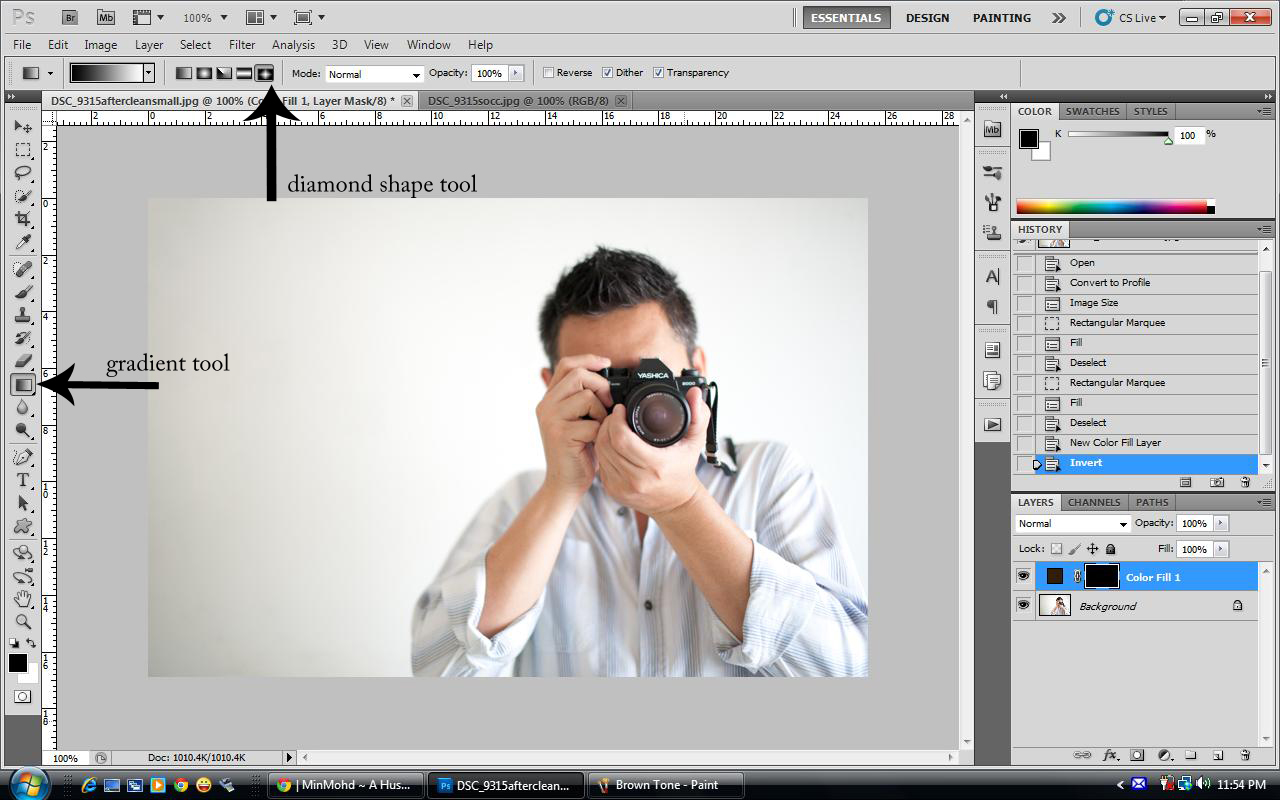Image resolution: width=1280 pixels, height=801 pixels.
Task: Select the Gradient tool in toolbox
Action: 22,385
